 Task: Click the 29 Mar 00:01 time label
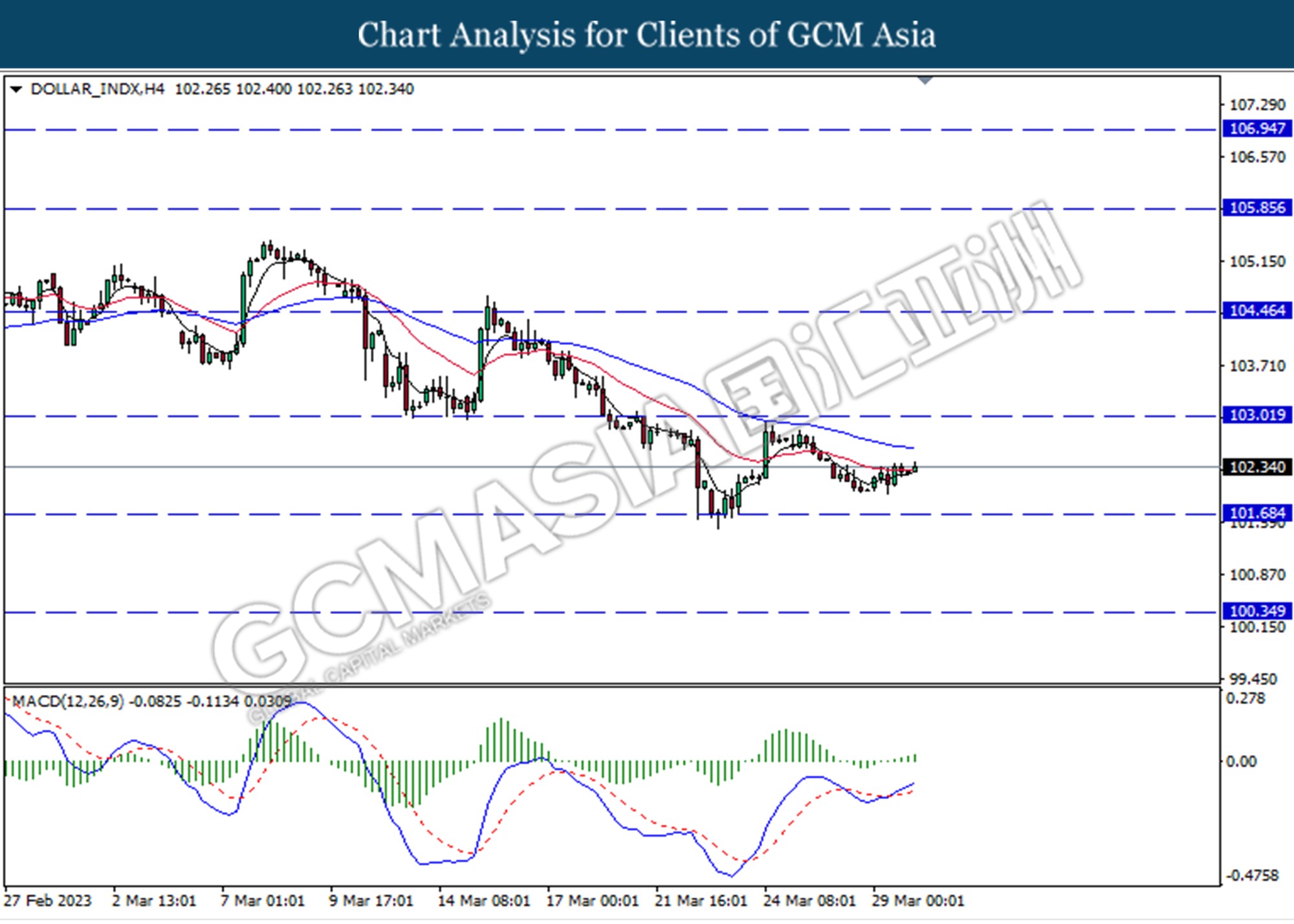click(x=918, y=901)
